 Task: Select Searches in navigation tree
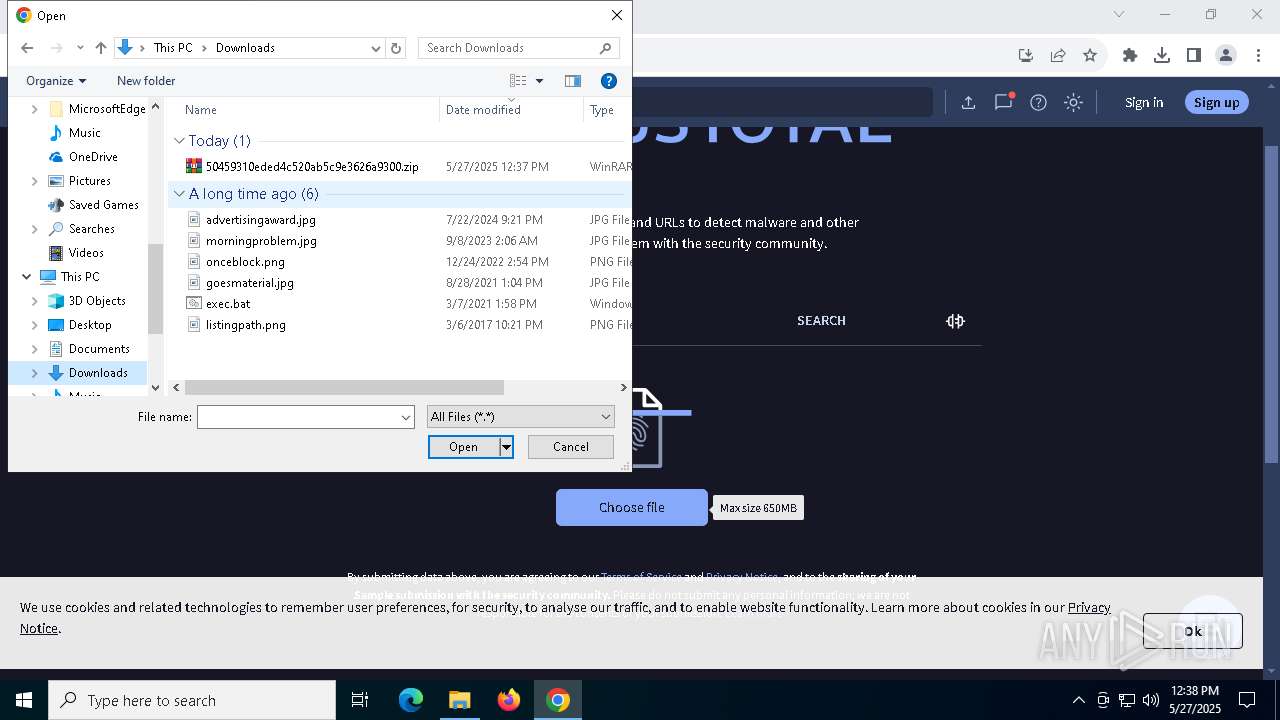coord(91,229)
